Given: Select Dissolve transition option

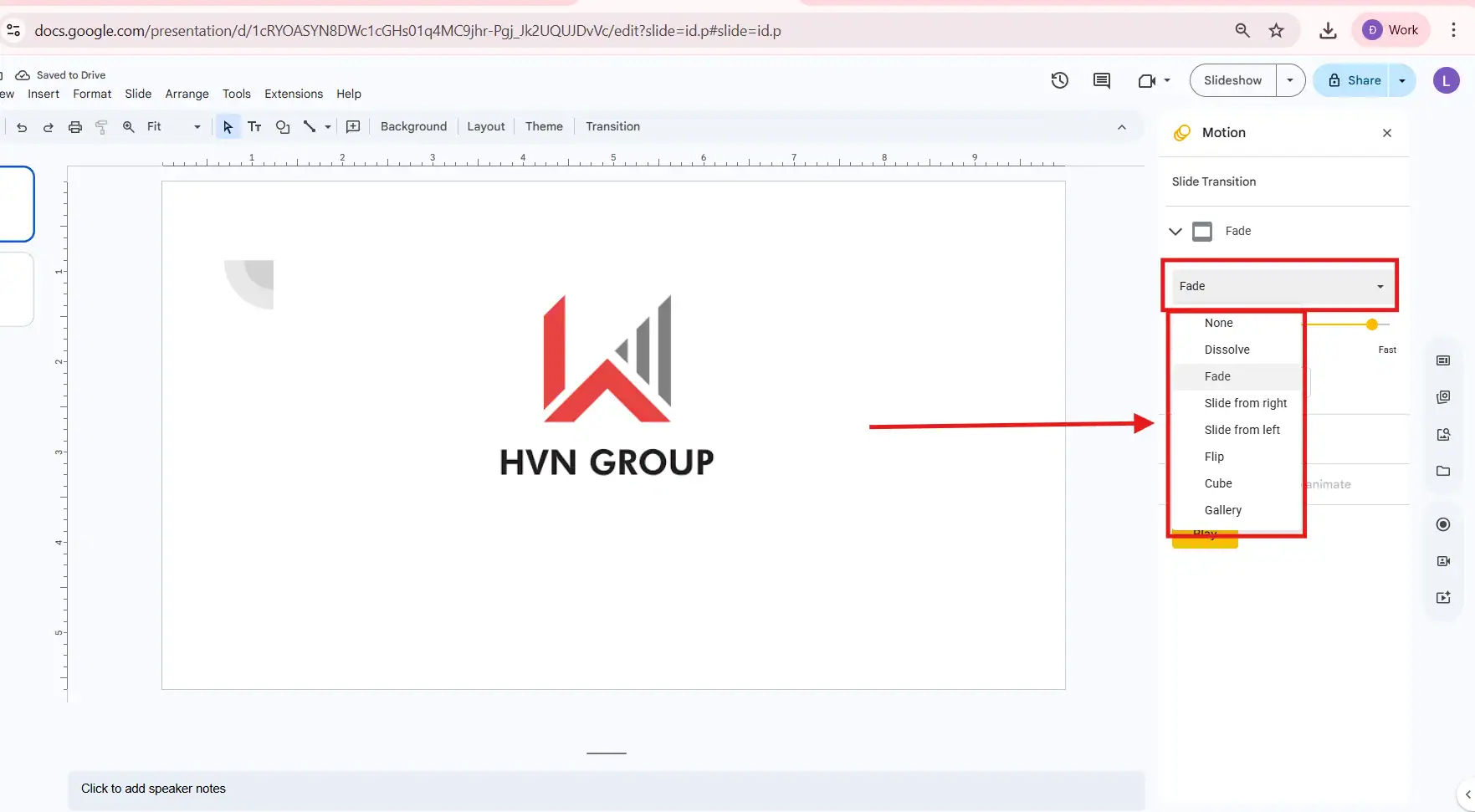Looking at the screenshot, I should coord(1237,350).
